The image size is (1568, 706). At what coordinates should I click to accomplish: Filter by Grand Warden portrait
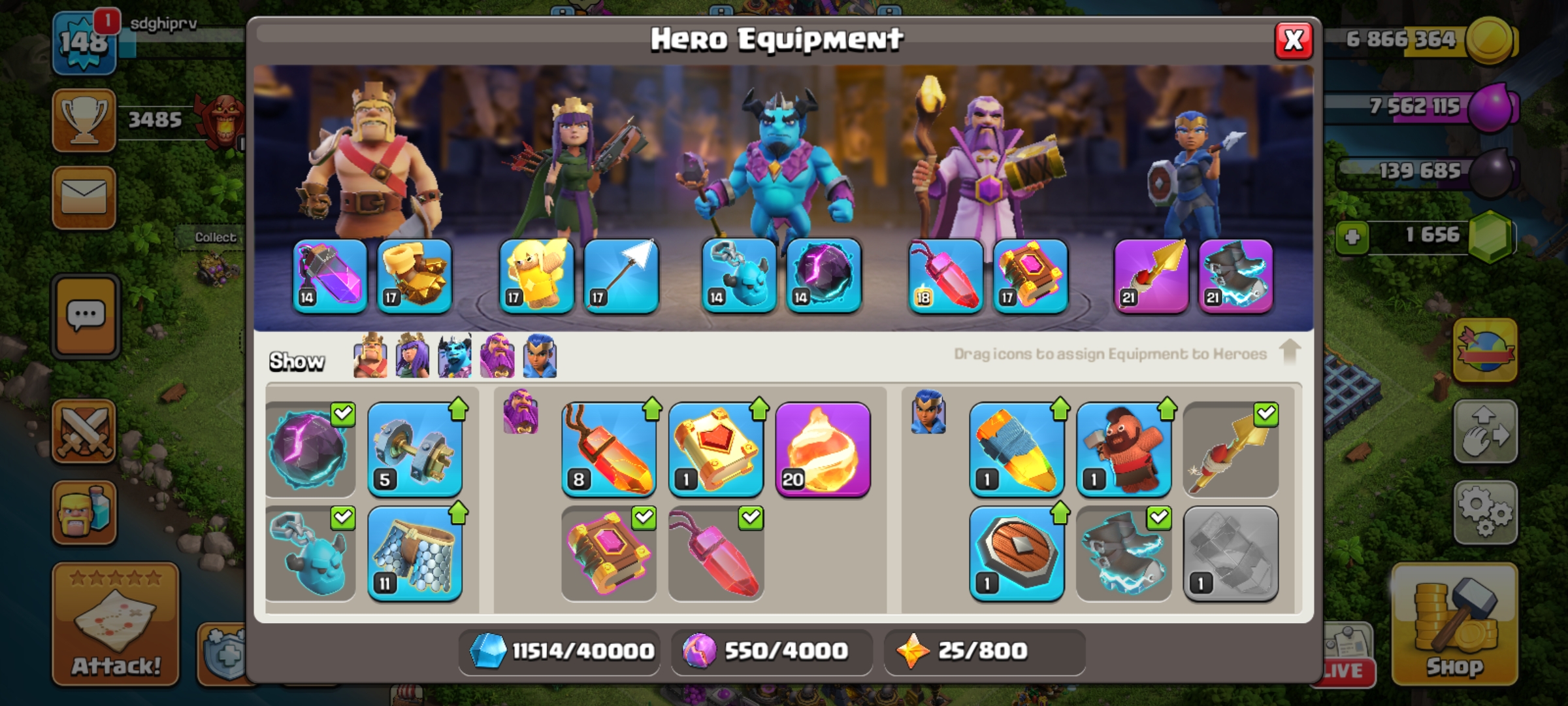point(497,356)
